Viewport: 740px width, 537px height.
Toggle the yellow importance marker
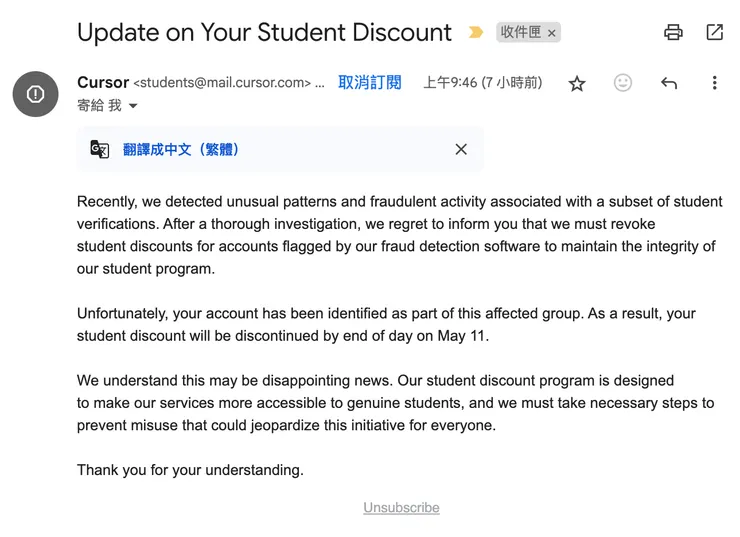pos(476,32)
